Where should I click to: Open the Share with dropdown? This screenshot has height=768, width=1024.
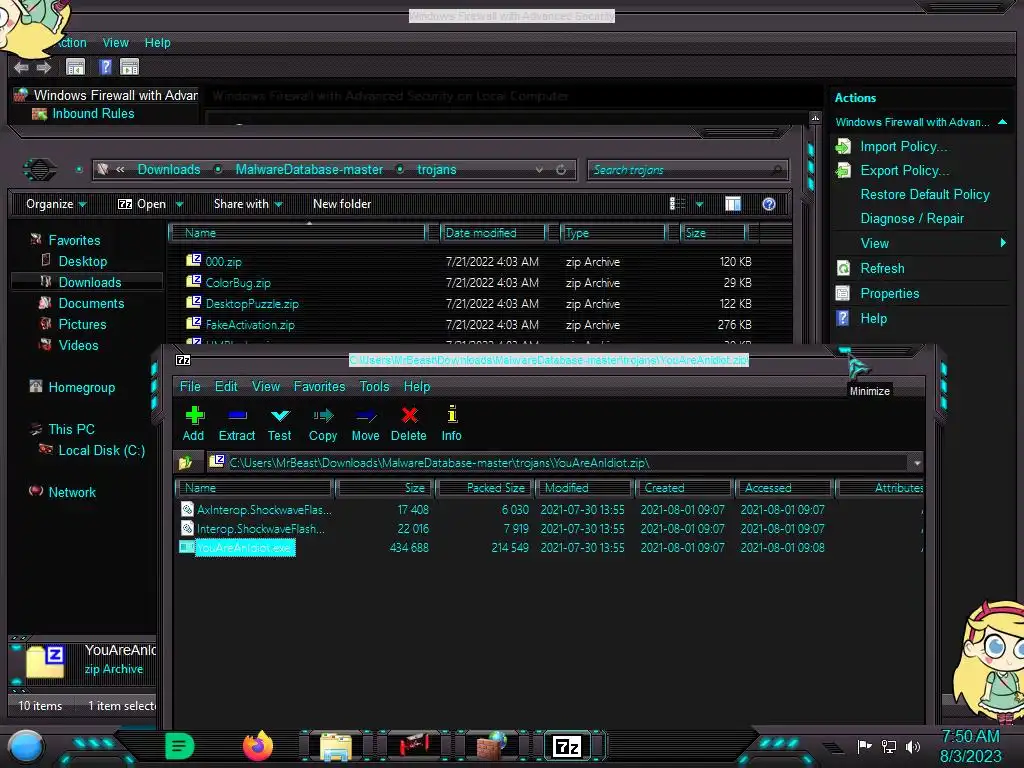pos(248,204)
